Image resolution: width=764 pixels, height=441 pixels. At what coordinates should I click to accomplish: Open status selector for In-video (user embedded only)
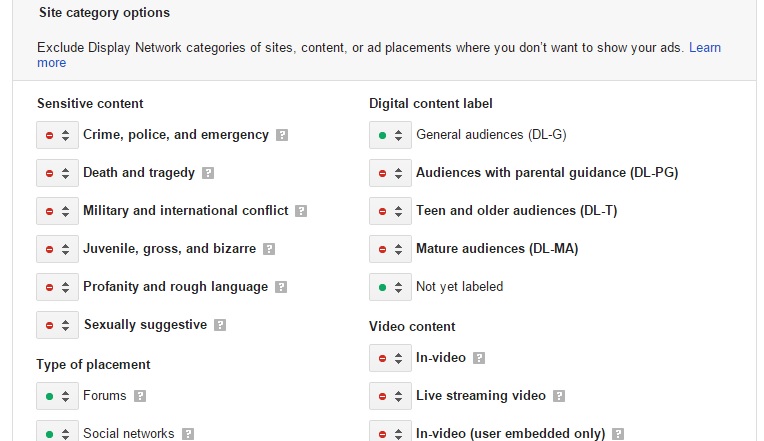point(390,433)
